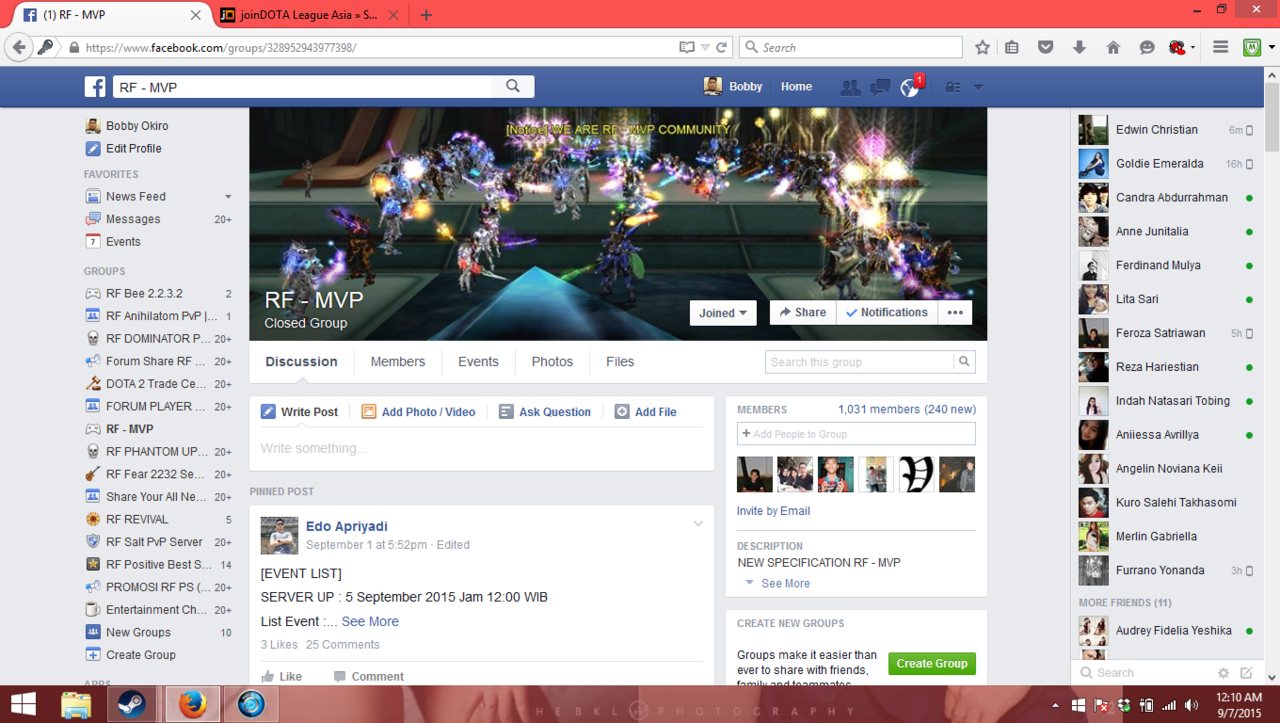
Task: Click the Pocket icon in toolbar
Action: [x=1045, y=47]
